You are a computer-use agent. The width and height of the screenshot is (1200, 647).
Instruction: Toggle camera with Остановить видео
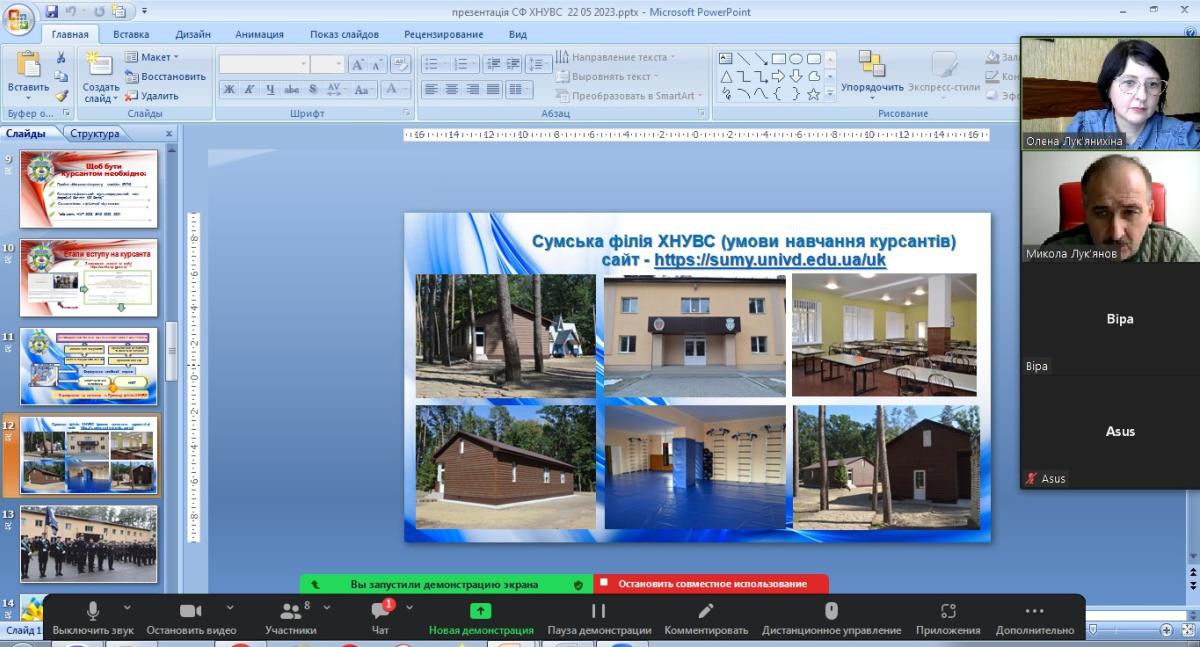click(191, 615)
